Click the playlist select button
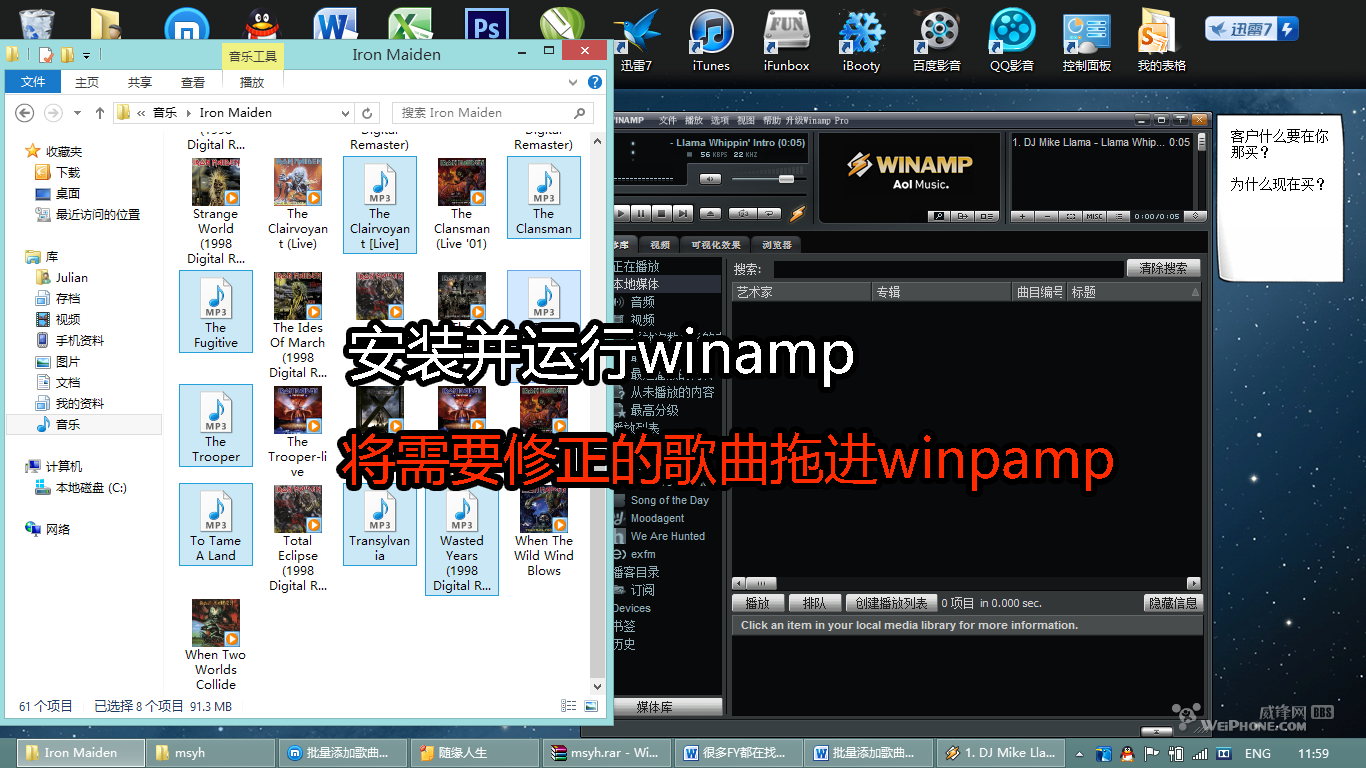Image resolution: width=1366 pixels, height=768 pixels. [1071, 216]
